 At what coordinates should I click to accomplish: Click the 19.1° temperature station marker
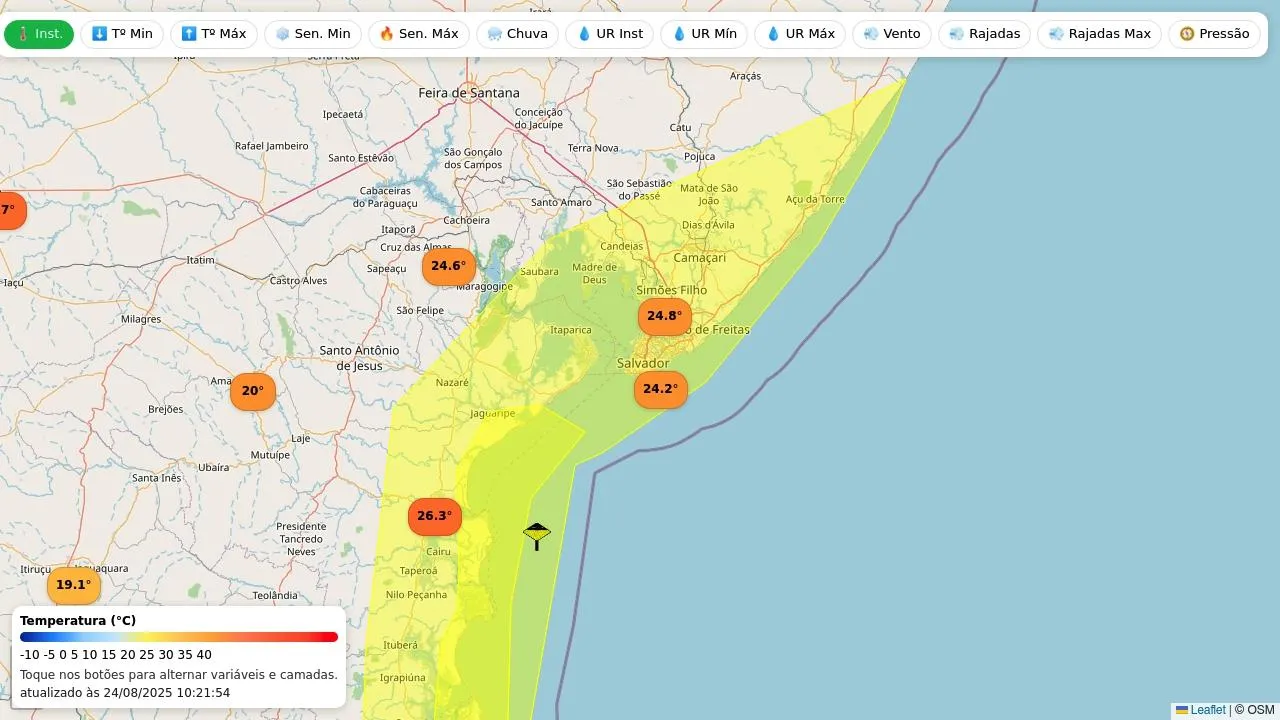coord(73,585)
